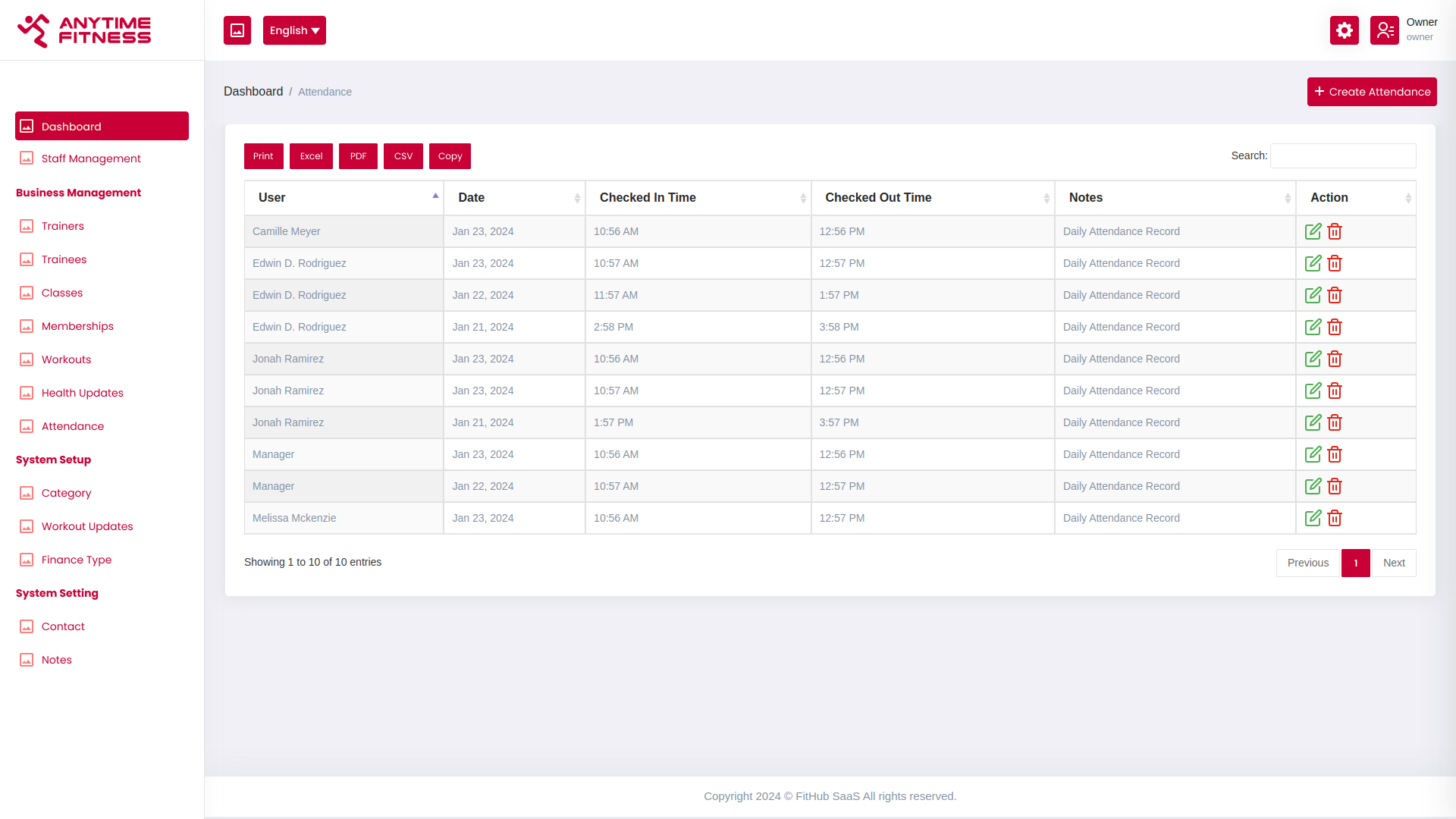Focus the Search input field

[x=1343, y=155]
